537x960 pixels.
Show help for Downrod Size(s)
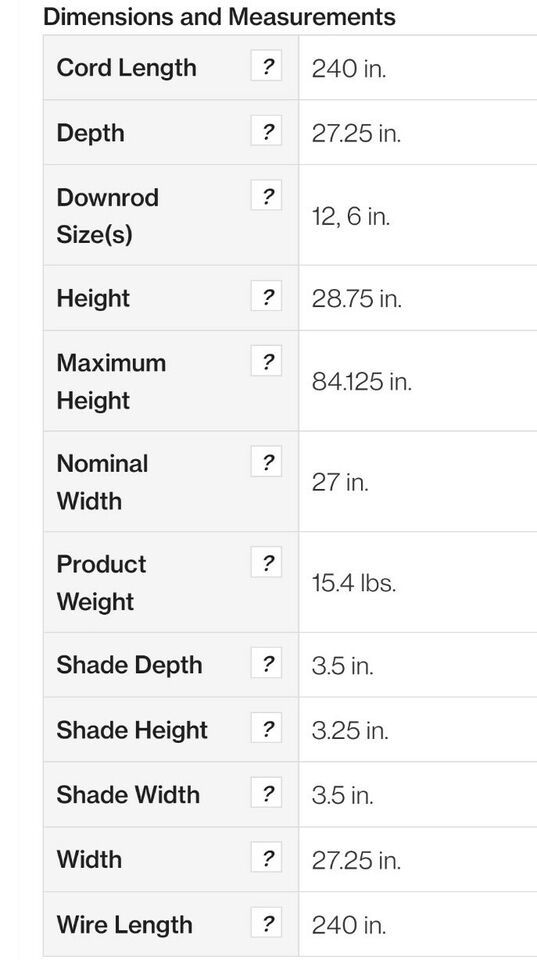pos(266,195)
